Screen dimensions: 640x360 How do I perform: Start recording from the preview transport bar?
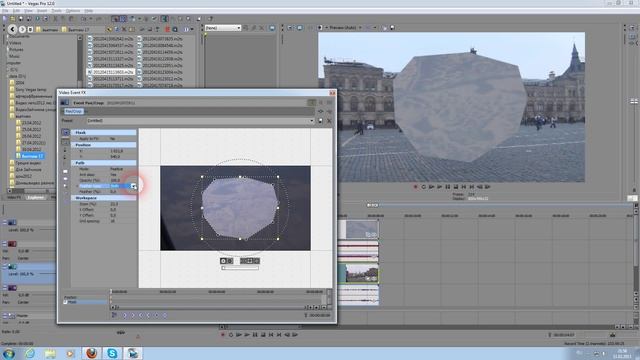[x=415, y=187]
